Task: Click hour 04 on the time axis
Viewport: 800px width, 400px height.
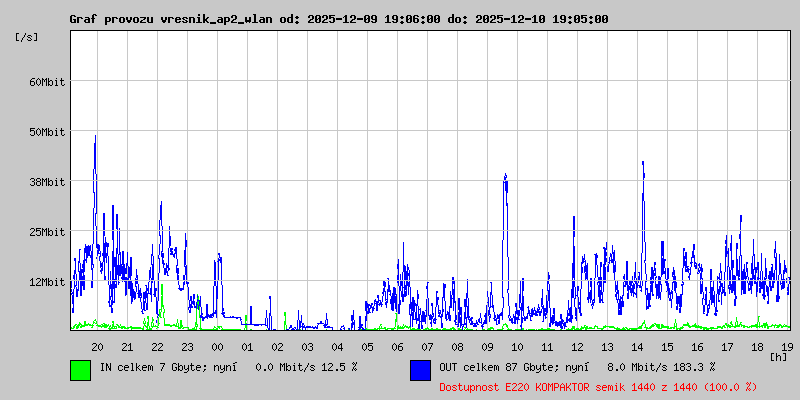Action: (338, 347)
